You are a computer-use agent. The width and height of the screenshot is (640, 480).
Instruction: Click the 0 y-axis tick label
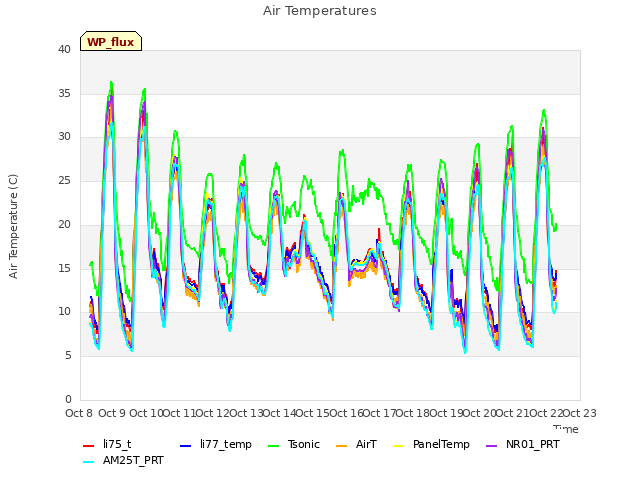[x=68, y=399]
